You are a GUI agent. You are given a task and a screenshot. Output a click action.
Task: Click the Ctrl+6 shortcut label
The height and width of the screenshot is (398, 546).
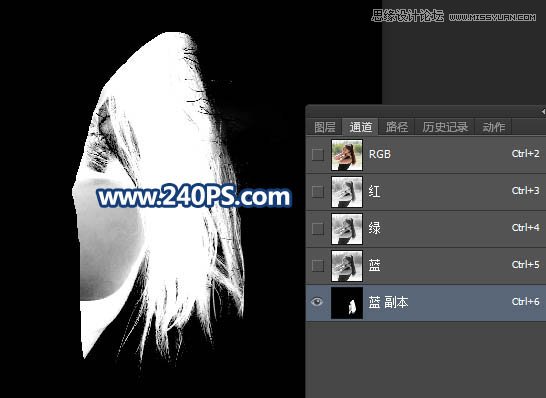point(525,302)
